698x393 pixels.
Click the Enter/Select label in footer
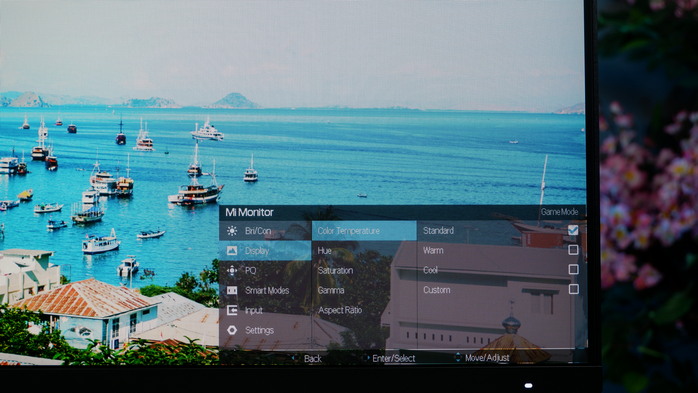394,358
